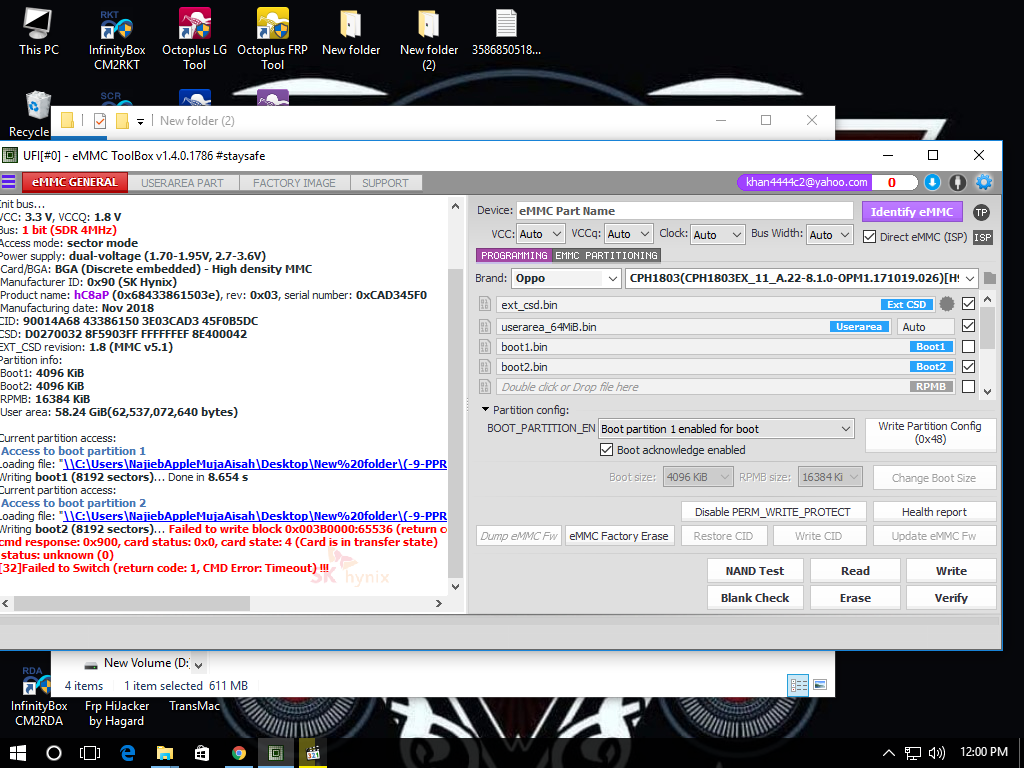The height and width of the screenshot is (768, 1024).
Task: Open boot1 loading file path link
Action: (255, 464)
